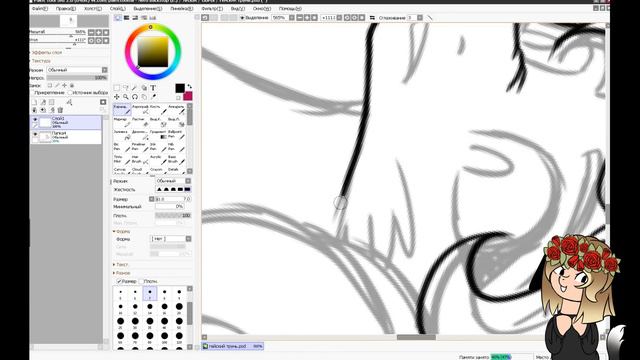640x360 pixels.
Task: Select the Кисть brush tool
Action: 158,109
